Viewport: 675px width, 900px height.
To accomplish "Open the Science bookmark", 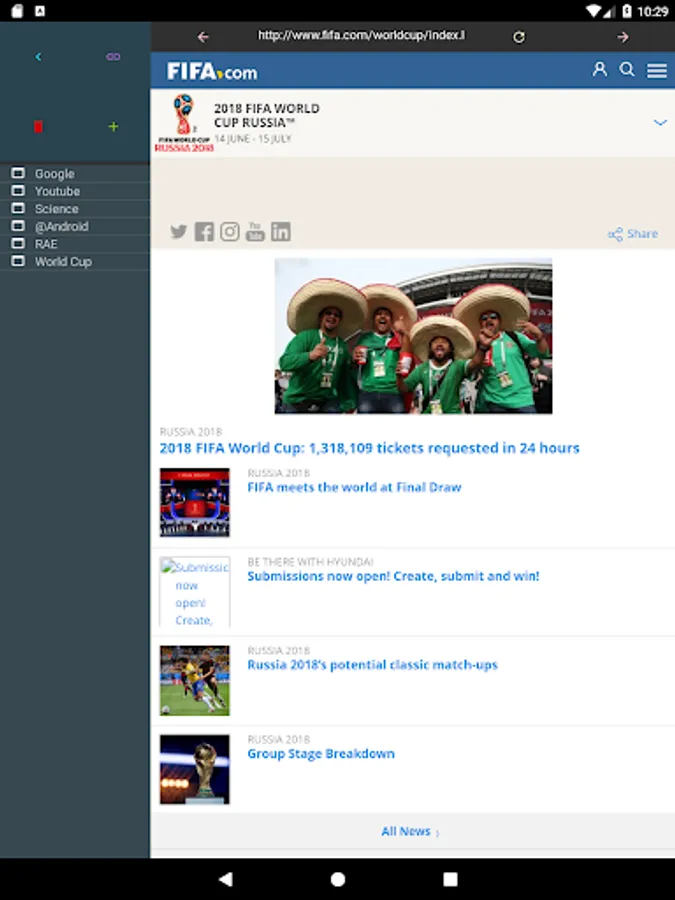I will (x=75, y=208).
